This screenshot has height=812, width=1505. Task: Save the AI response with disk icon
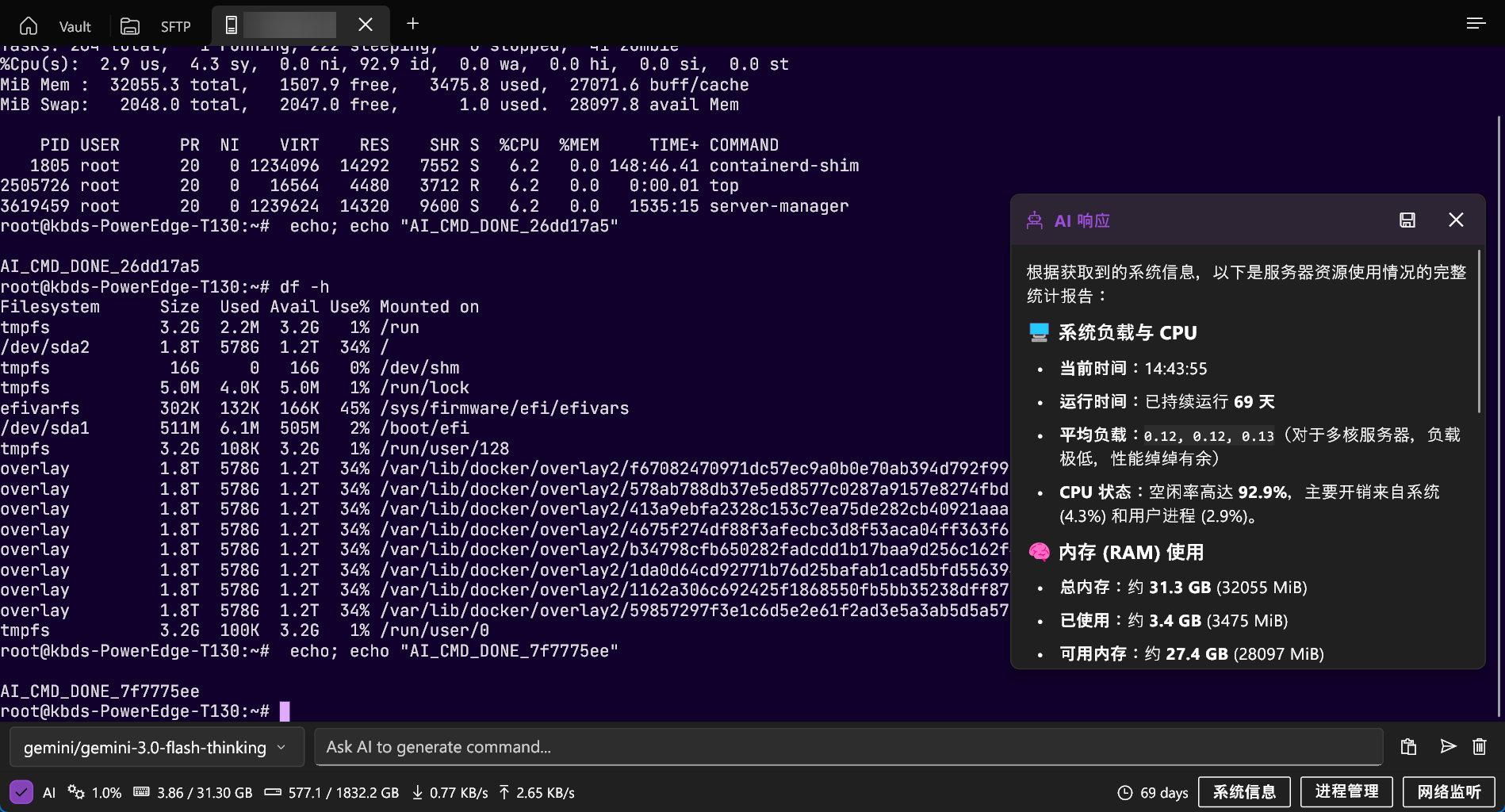[1407, 220]
